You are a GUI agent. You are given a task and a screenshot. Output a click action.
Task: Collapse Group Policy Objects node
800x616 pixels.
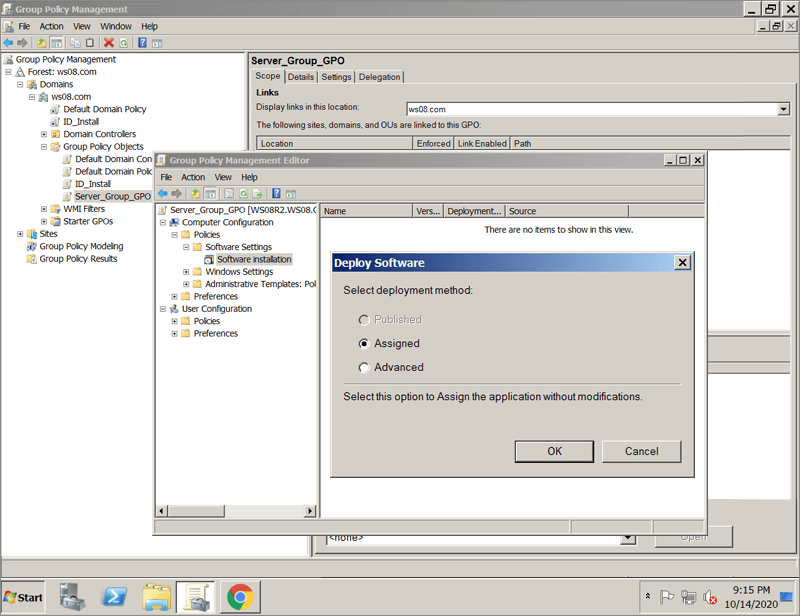[44, 146]
